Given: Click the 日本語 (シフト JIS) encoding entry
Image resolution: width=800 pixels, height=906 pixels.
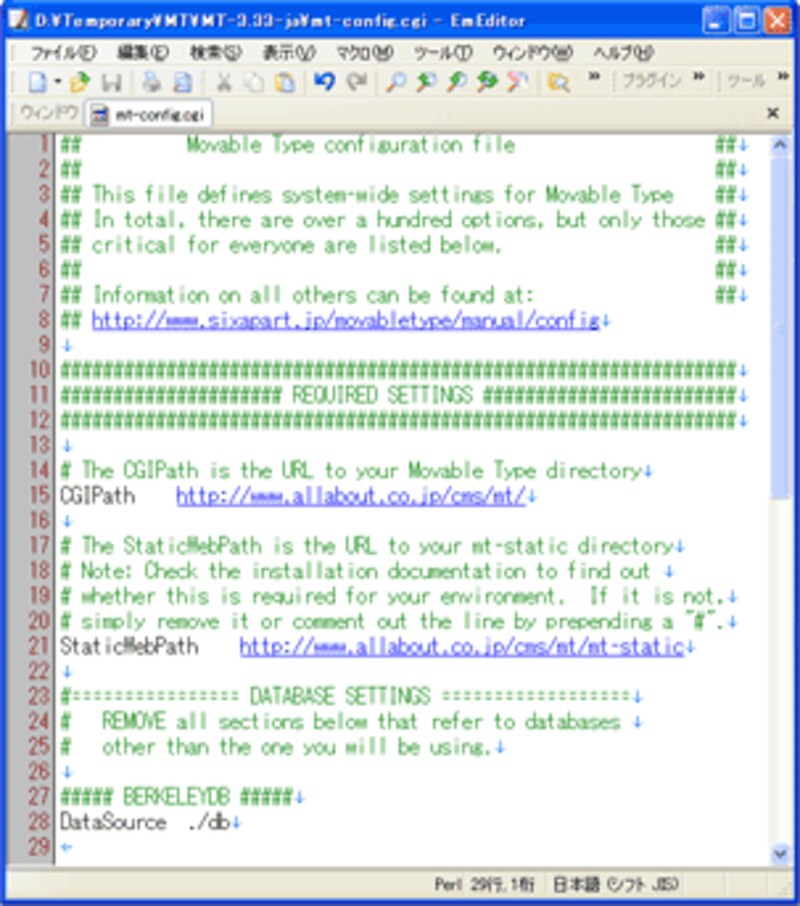Looking at the screenshot, I should (x=615, y=885).
